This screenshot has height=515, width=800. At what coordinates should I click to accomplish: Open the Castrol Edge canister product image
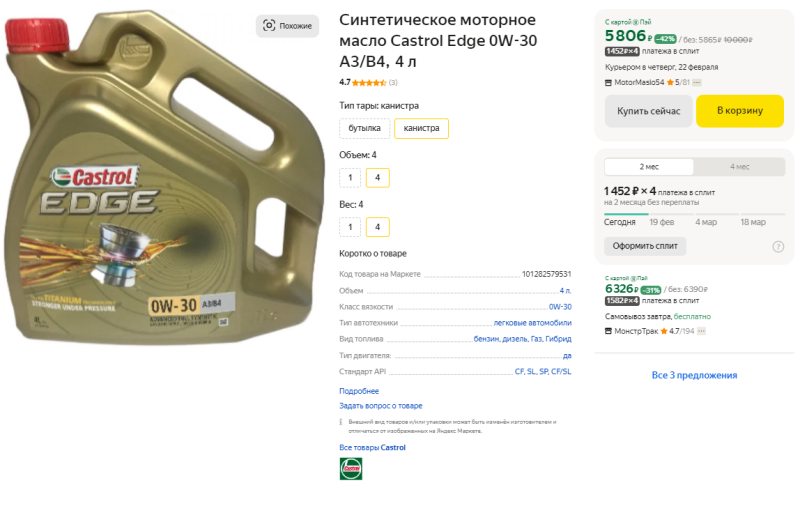click(164, 177)
